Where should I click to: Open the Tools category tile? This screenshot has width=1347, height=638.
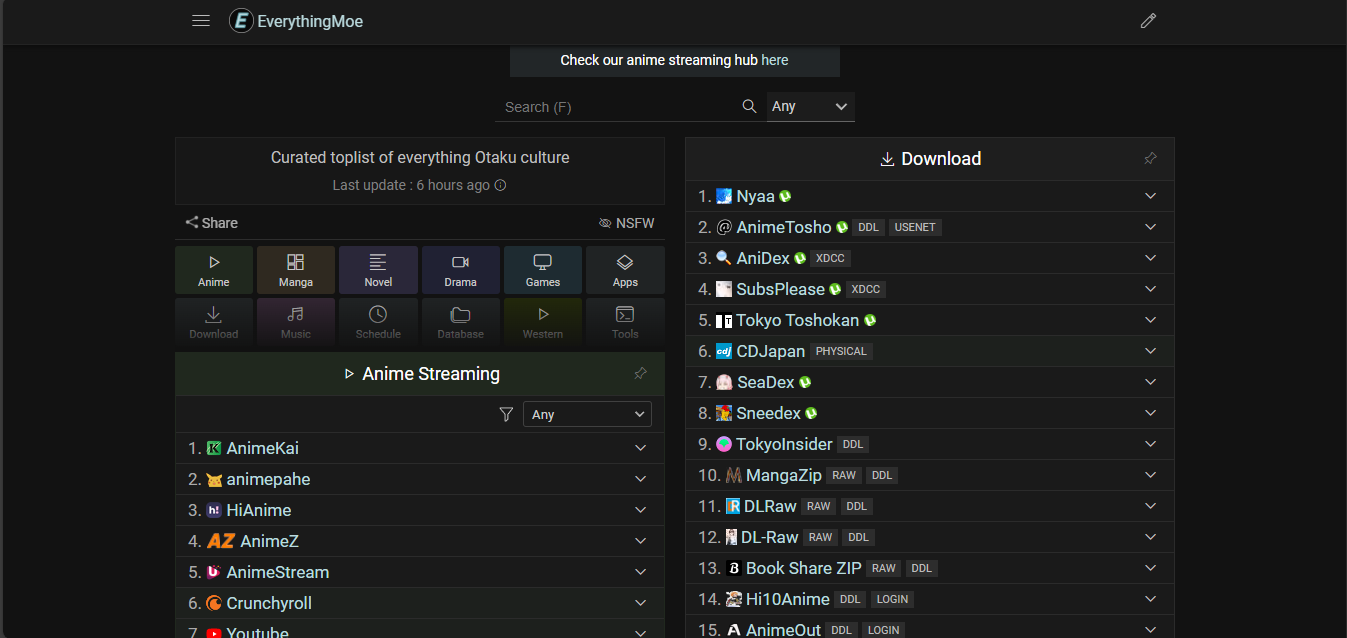click(x=625, y=322)
